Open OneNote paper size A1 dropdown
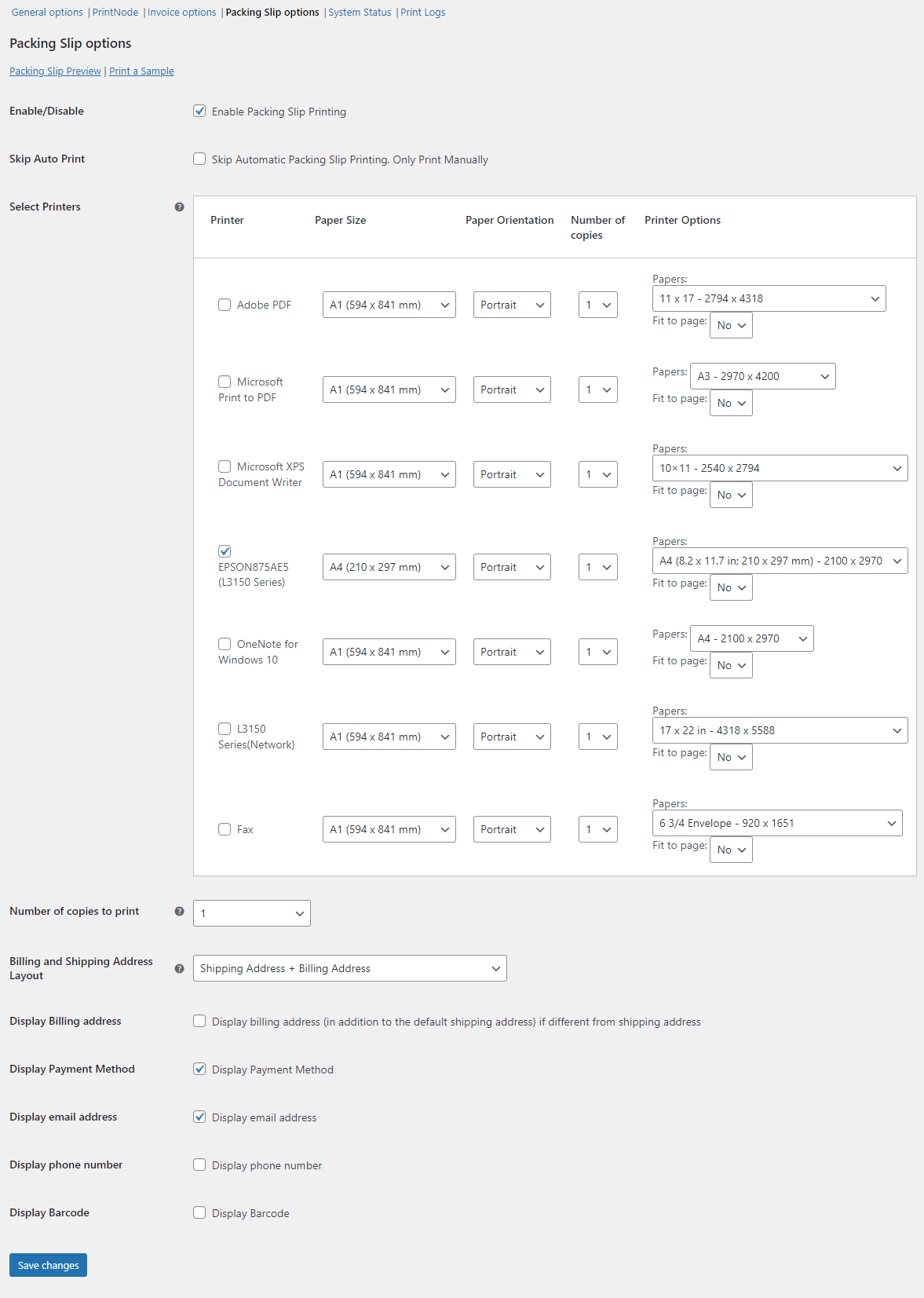This screenshot has height=1298, width=924. [x=389, y=652]
